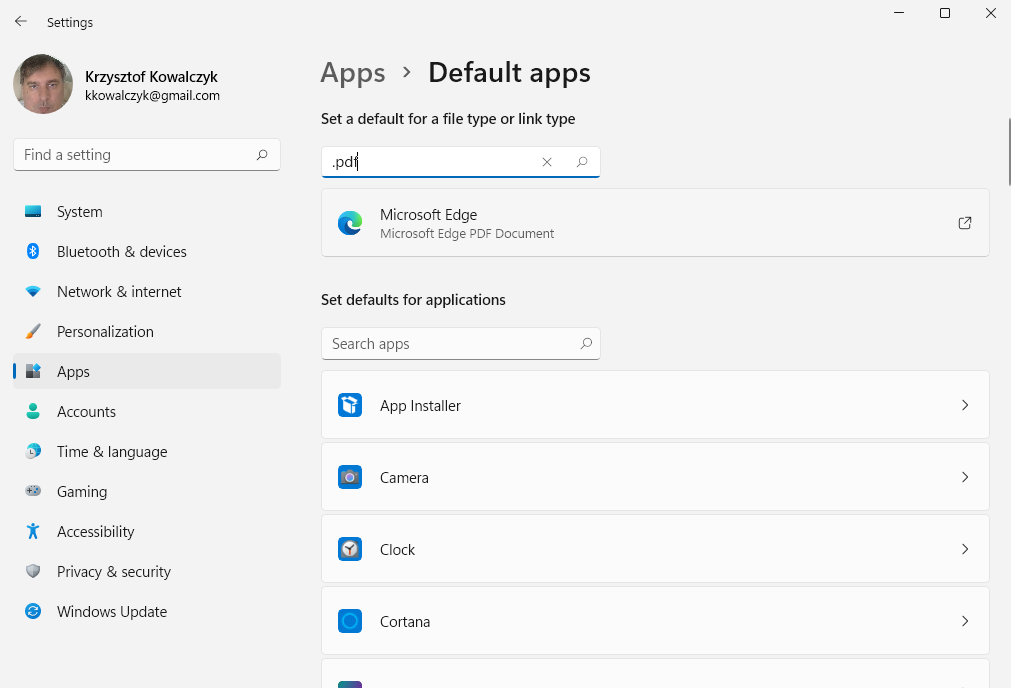Open the user profile picture

coord(43,84)
